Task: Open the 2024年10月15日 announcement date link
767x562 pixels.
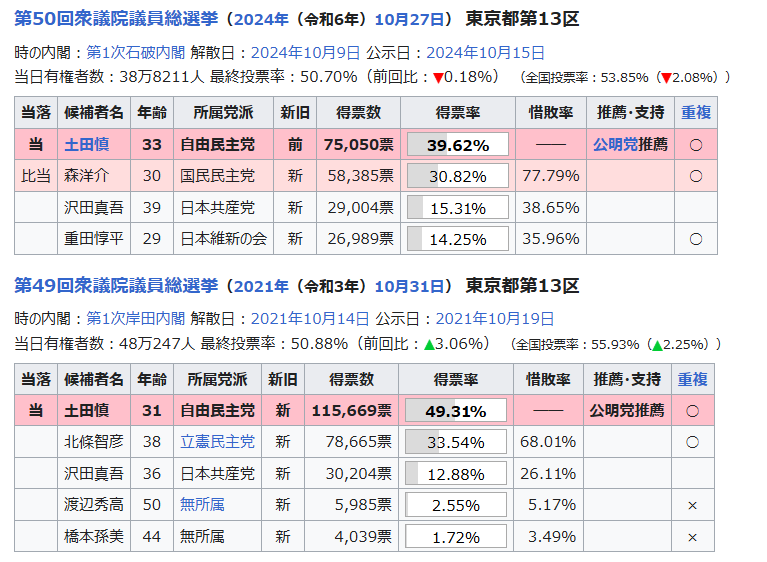Action: coord(485,53)
